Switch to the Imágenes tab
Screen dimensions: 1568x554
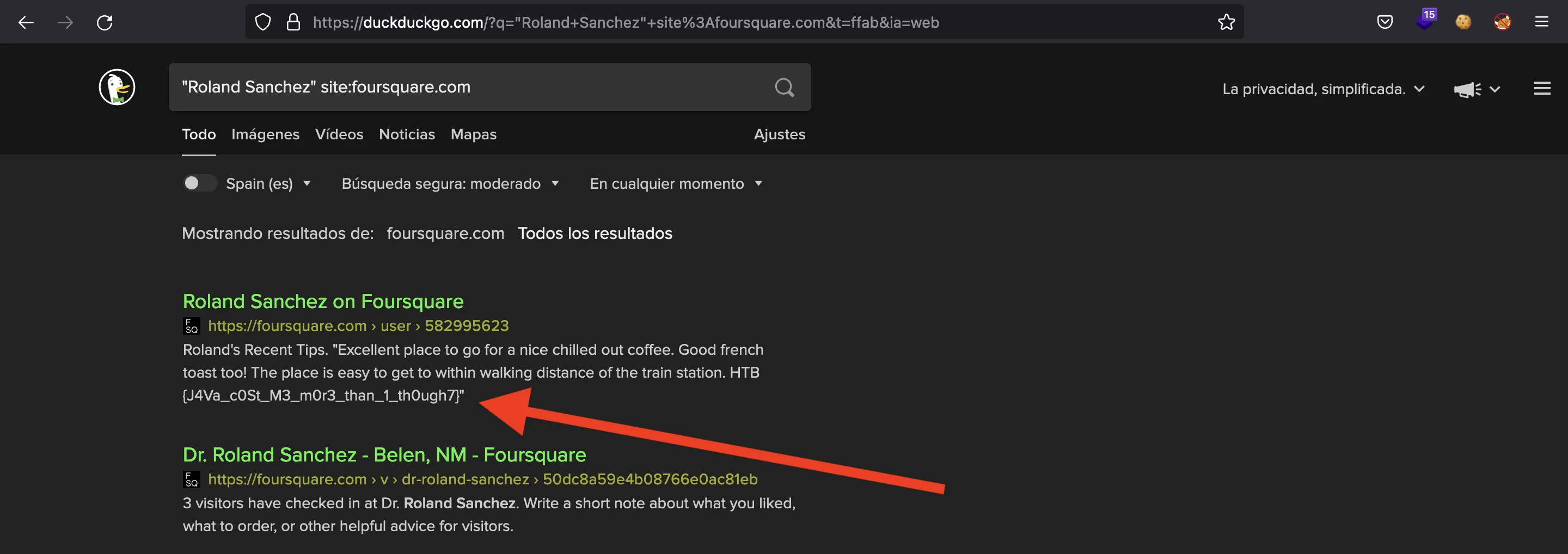(265, 134)
